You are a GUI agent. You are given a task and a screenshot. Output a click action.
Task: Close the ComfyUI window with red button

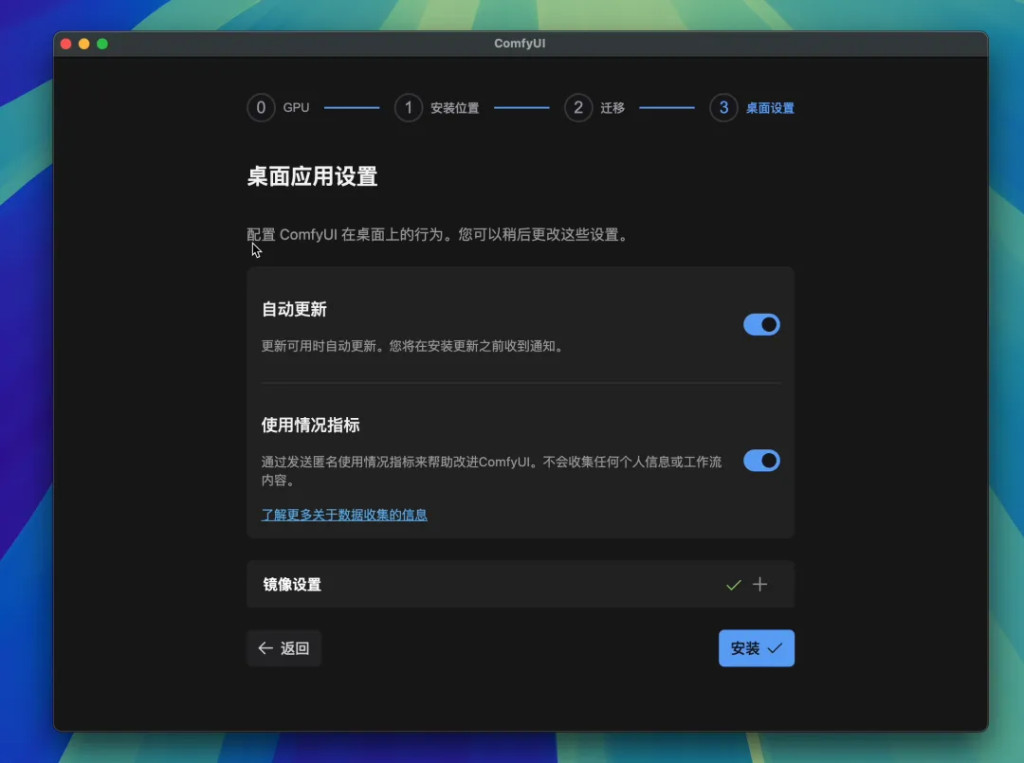pos(66,44)
